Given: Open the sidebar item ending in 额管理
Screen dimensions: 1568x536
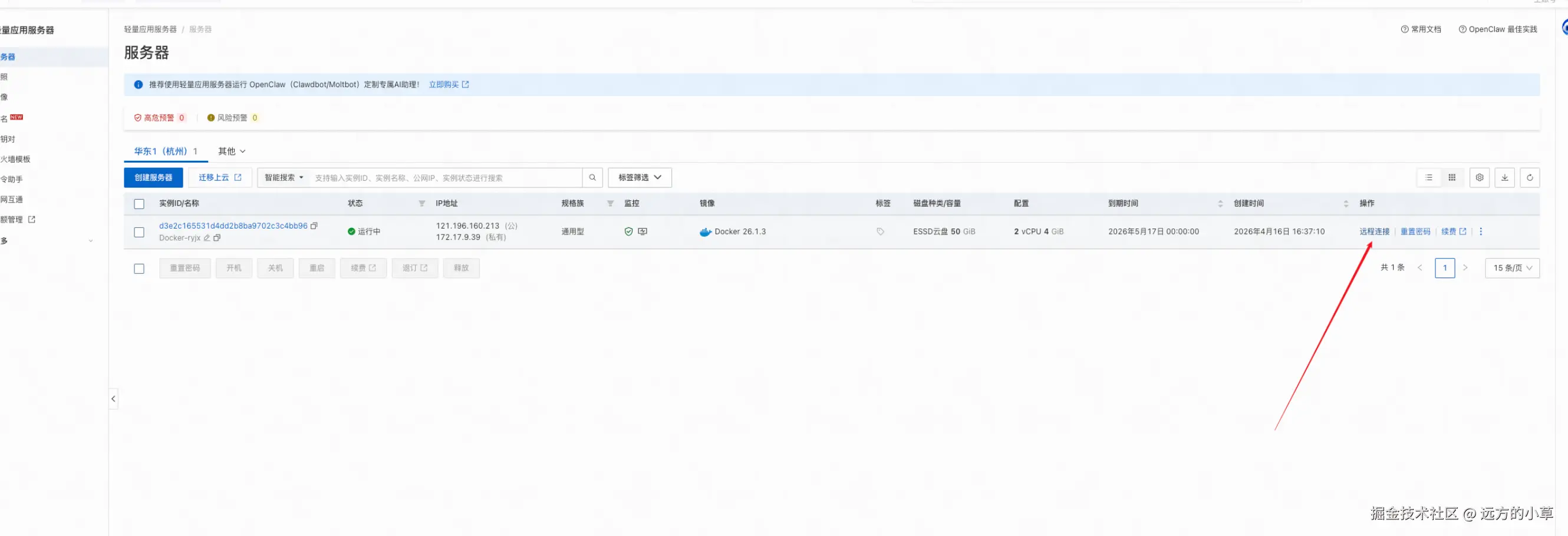Looking at the screenshot, I should coord(18,220).
